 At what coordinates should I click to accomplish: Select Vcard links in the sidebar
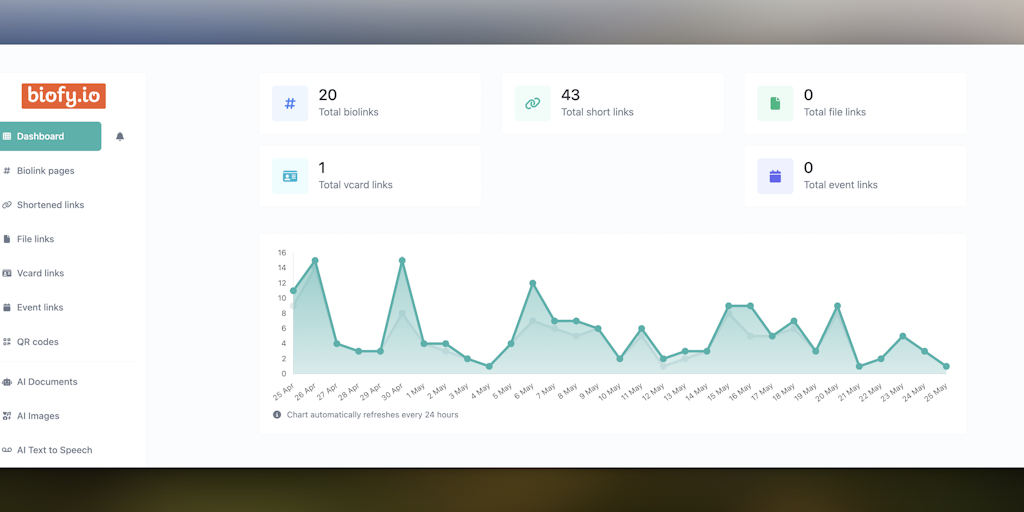(x=40, y=273)
